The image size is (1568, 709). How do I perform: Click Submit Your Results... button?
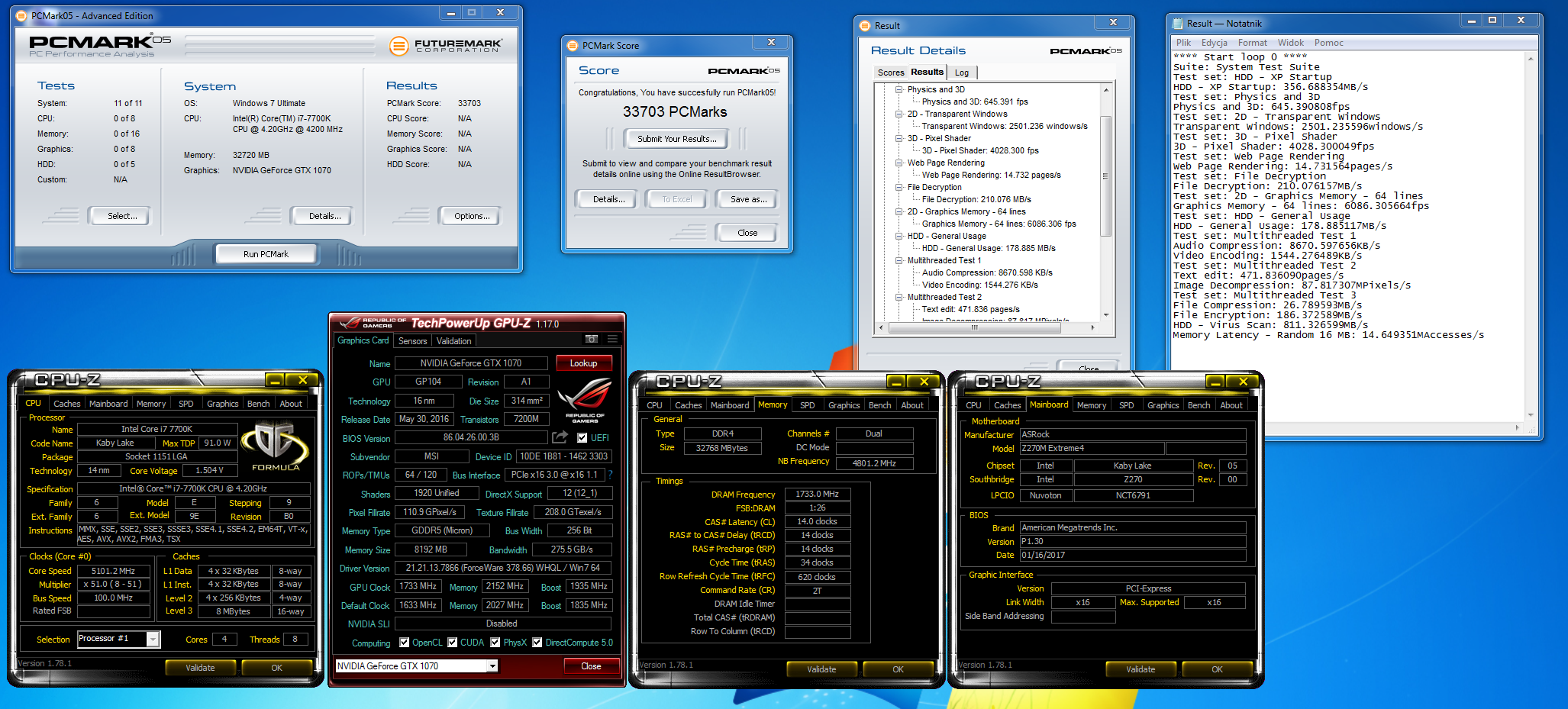click(676, 139)
